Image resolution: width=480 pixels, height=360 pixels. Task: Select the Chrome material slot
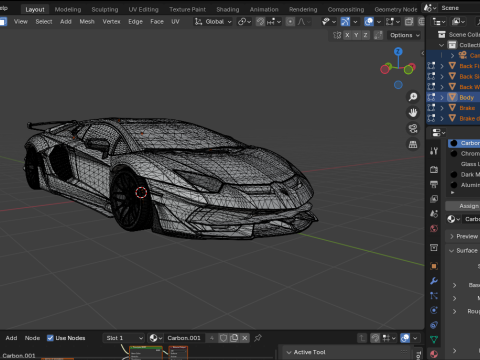pos(464,154)
